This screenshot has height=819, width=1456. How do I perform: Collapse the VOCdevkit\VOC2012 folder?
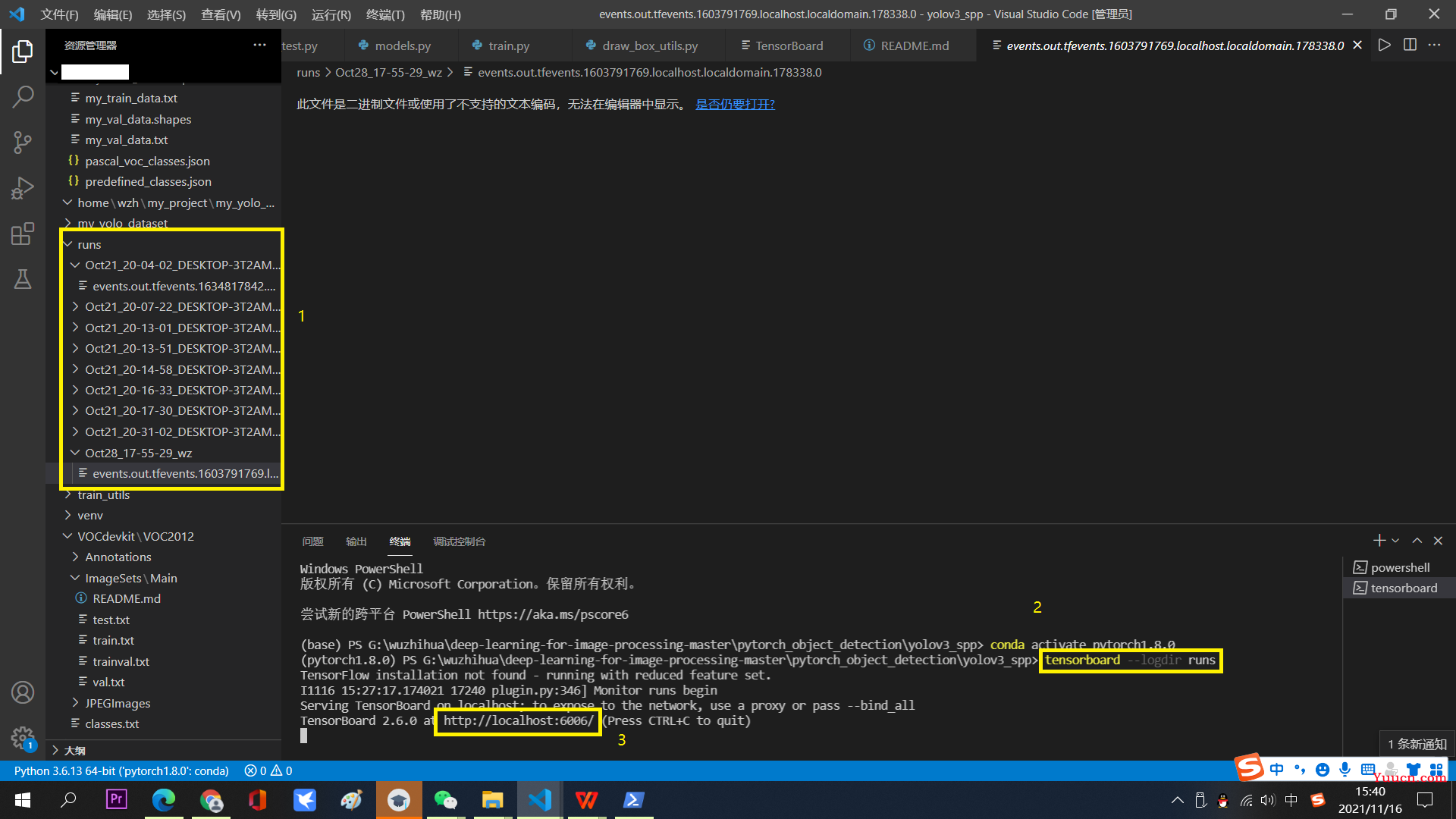67,536
